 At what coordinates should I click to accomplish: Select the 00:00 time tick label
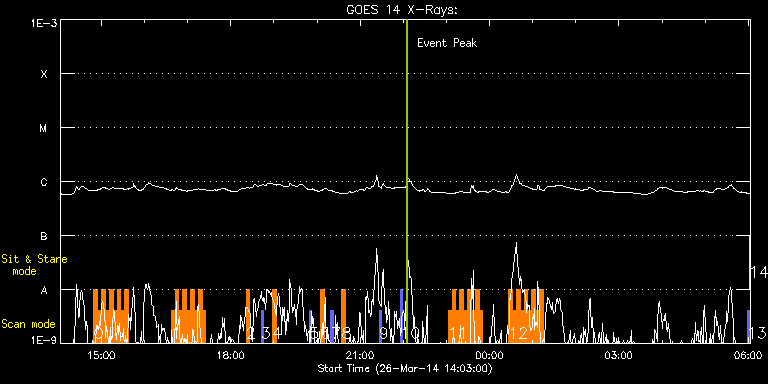[488, 355]
